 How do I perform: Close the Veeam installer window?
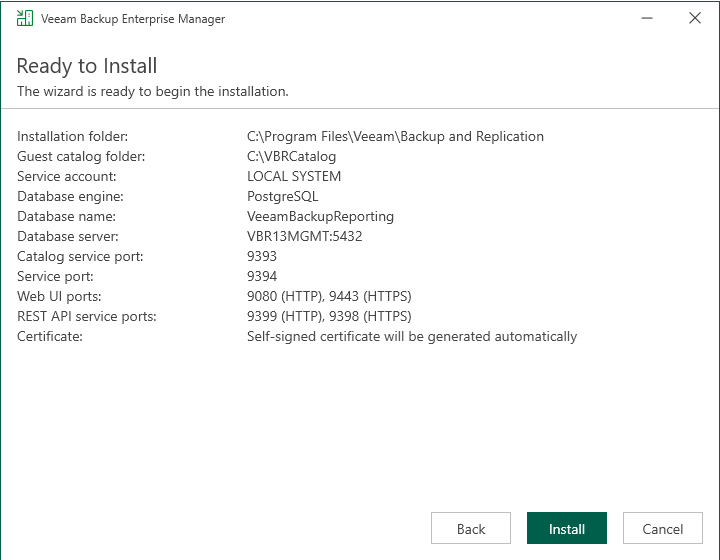695,18
